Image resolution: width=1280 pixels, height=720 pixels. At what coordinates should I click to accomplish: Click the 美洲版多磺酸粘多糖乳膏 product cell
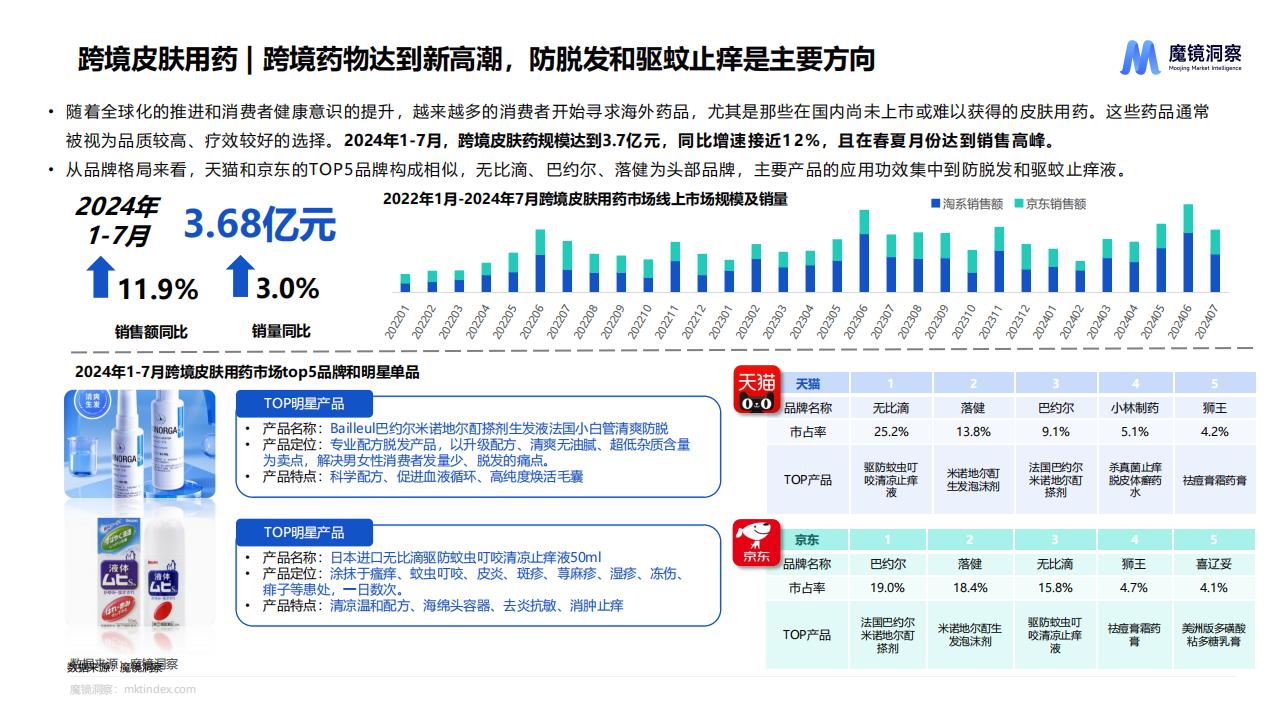pos(1212,635)
